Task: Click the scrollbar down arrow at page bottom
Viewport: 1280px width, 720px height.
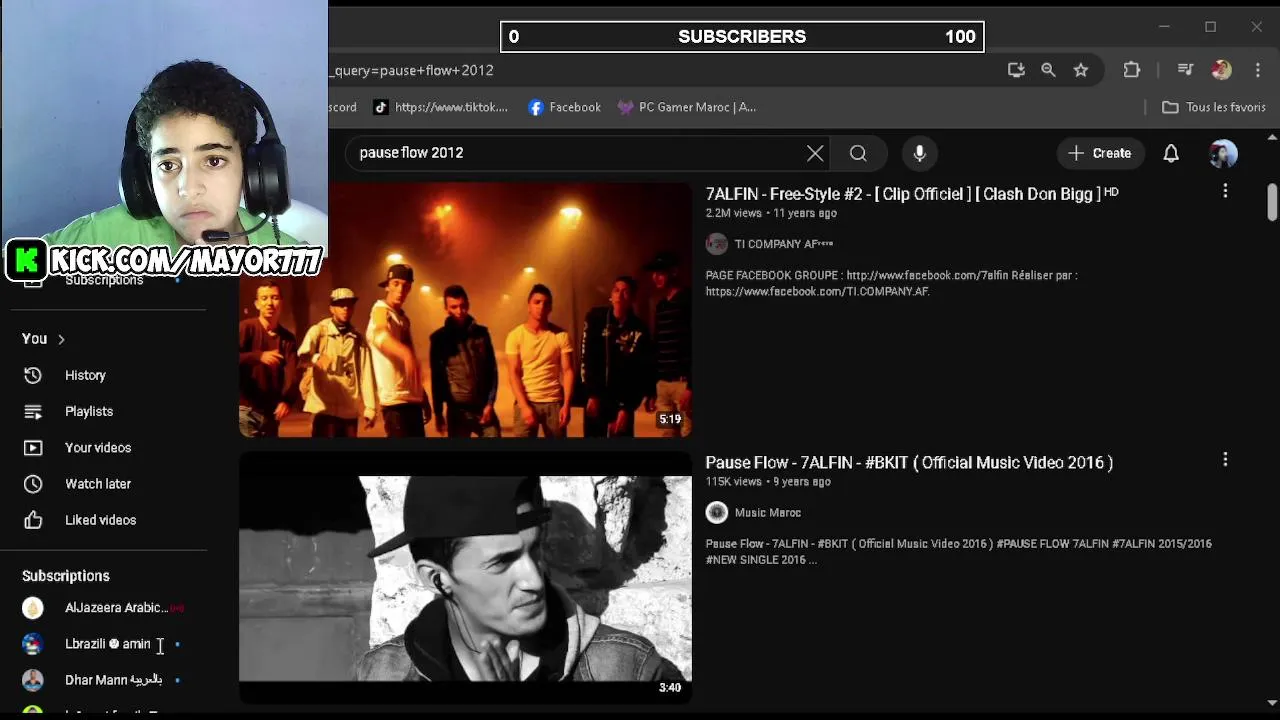Action: pyautogui.click(x=1272, y=702)
